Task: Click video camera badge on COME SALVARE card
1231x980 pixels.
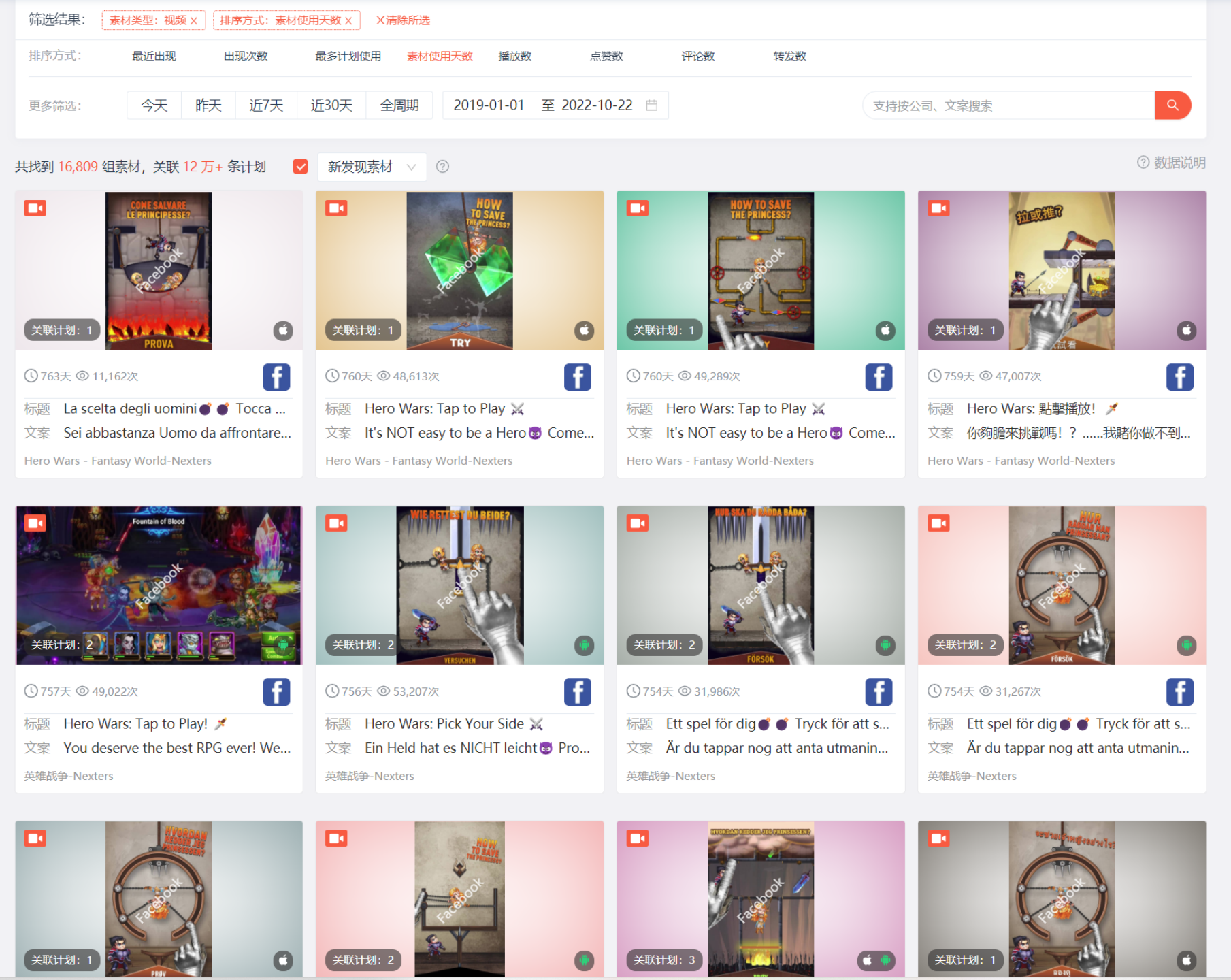Action: point(35,208)
